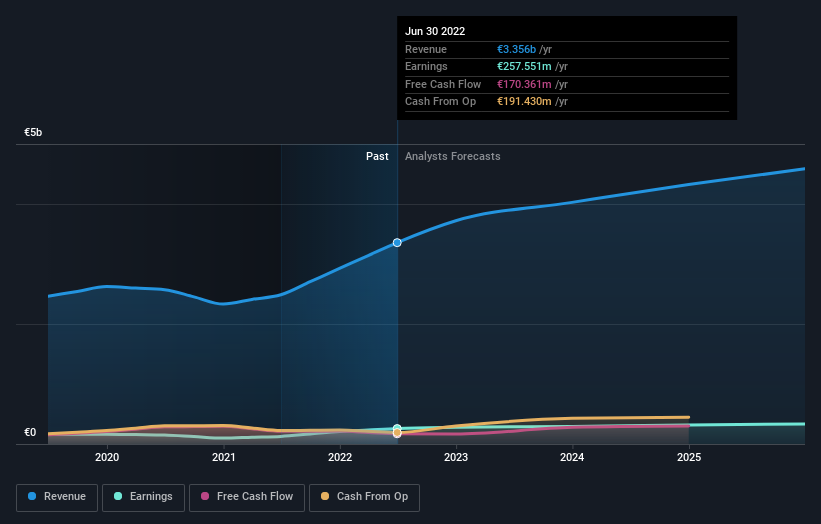821x524 pixels.
Task: Click the blue revenue data point marker
Action: [x=397, y=242]
